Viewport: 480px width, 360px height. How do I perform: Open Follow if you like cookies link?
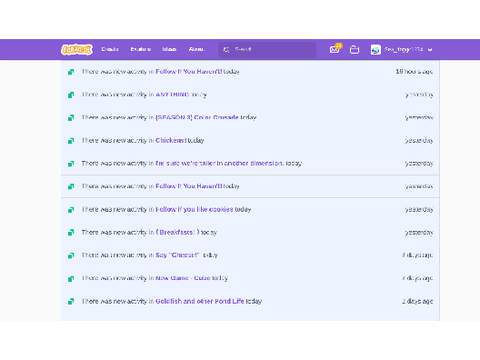point(194,209)
